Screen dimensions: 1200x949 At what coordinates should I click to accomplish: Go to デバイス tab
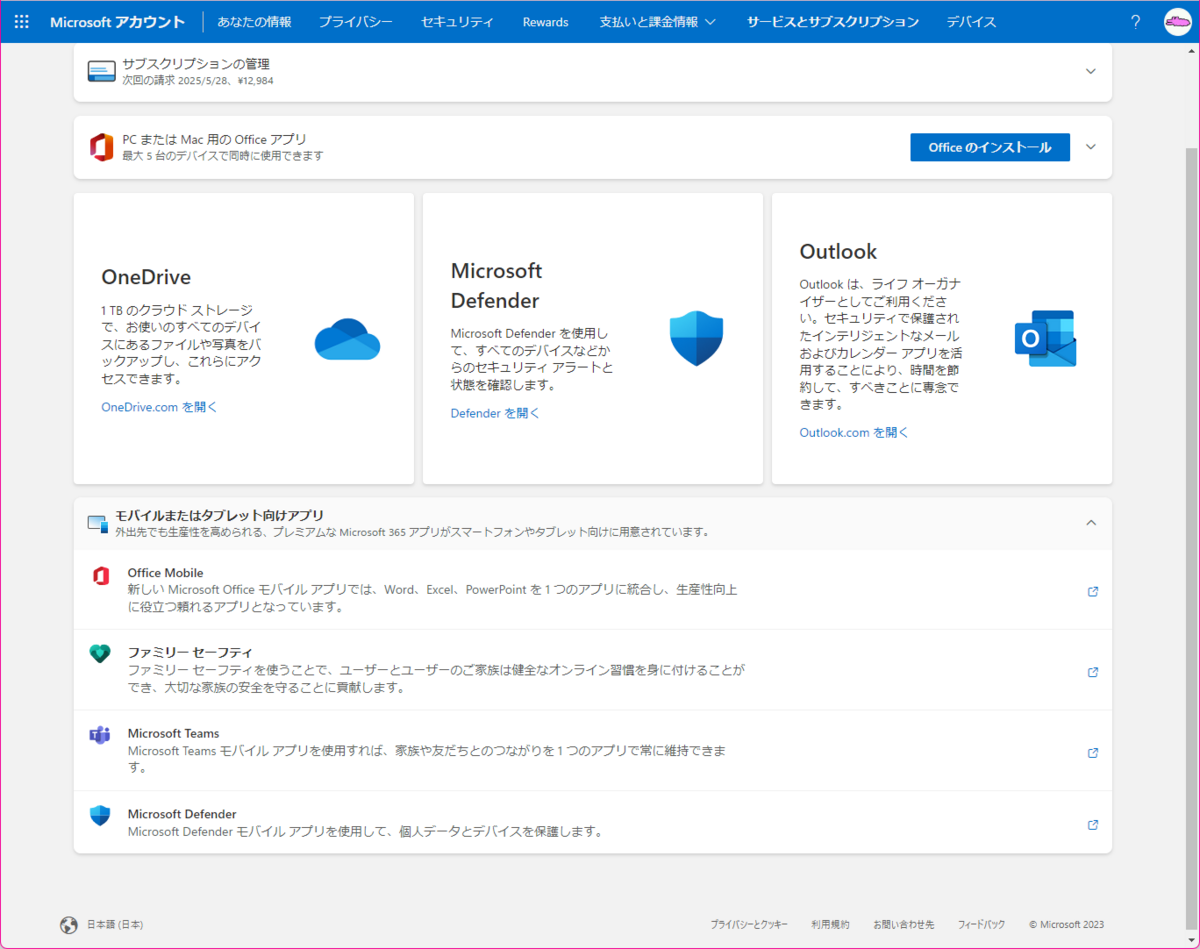click(x=971, y=22)
